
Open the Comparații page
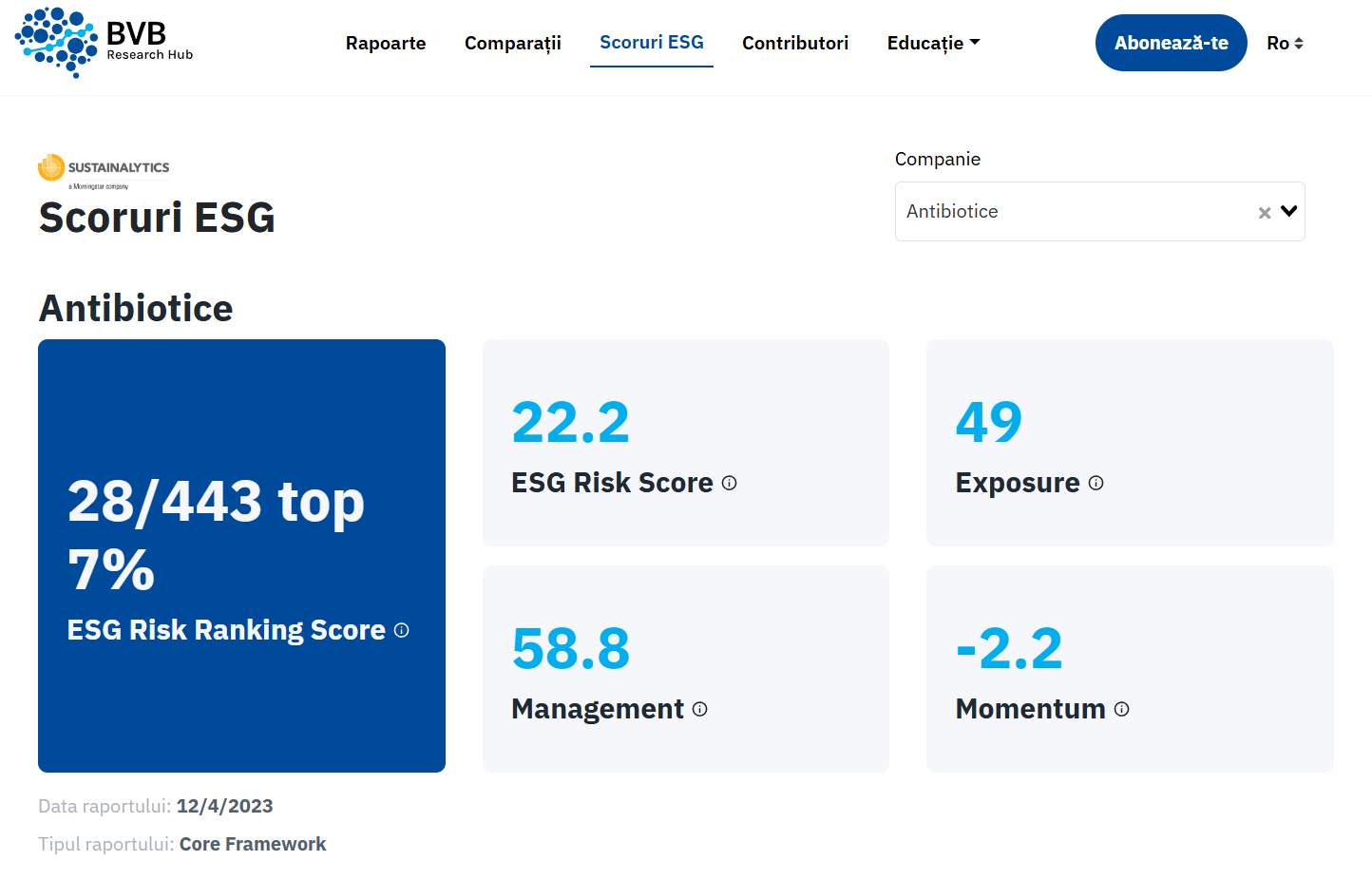[513, 43]
